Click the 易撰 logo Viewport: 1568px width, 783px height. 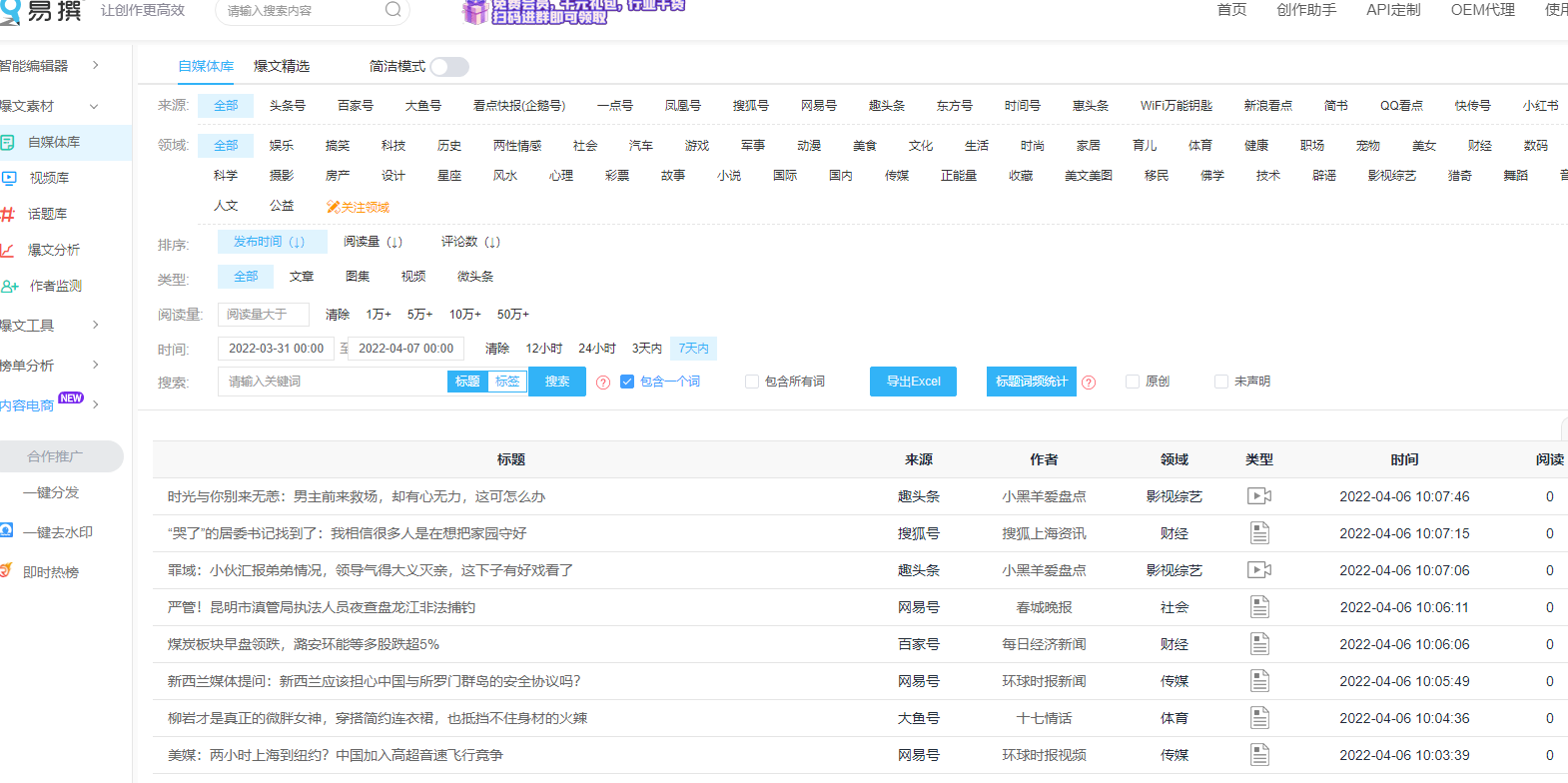coord(41,11)
